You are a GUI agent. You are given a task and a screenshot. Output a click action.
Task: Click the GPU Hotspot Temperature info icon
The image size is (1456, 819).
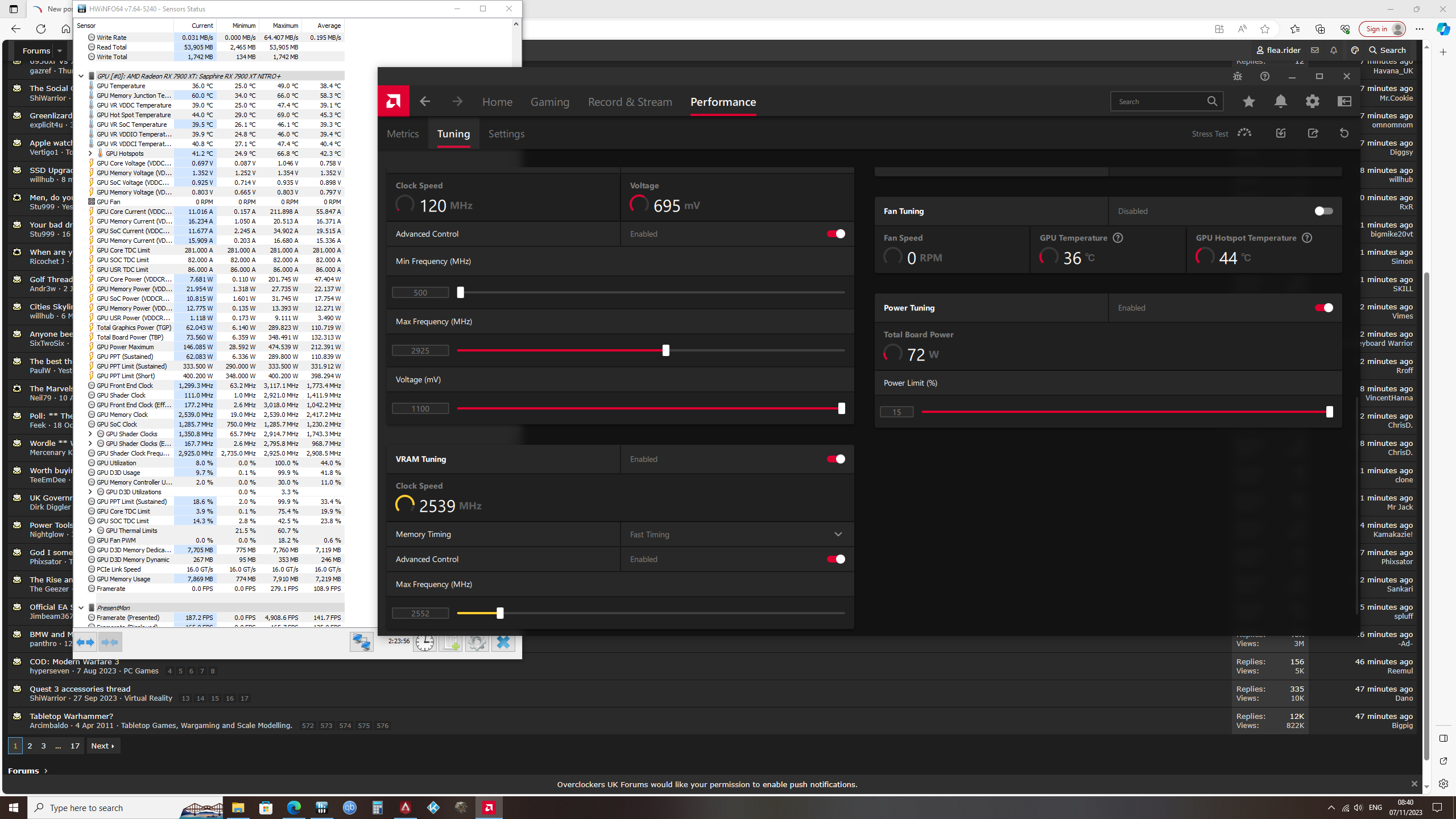pyautogui.click(x=1307, y=238)
